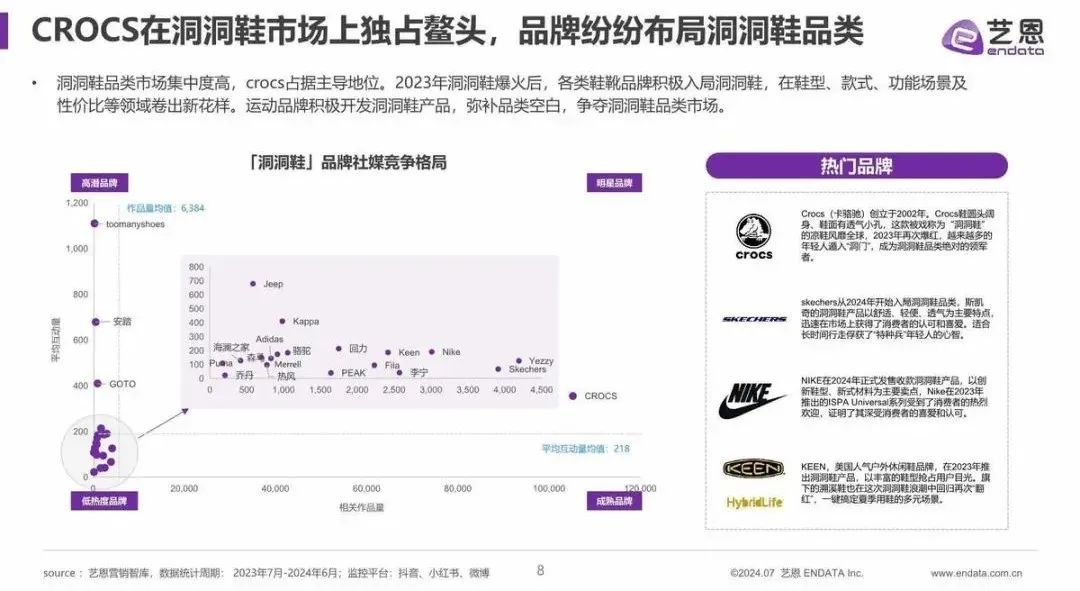
Task: Select the 回力 point in the inset chart
Action: 338,349
